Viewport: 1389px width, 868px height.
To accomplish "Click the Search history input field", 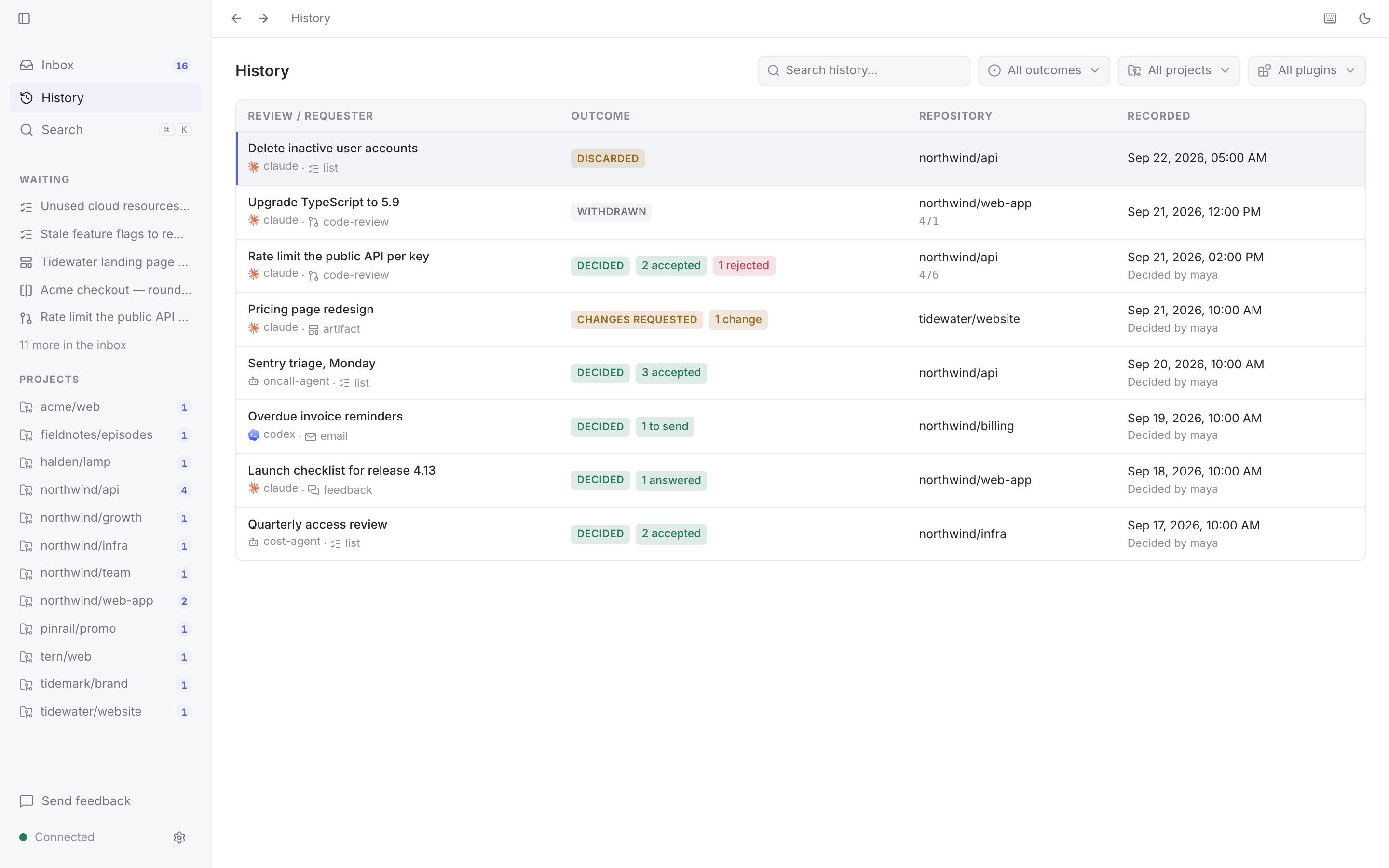I will point(864,70).
